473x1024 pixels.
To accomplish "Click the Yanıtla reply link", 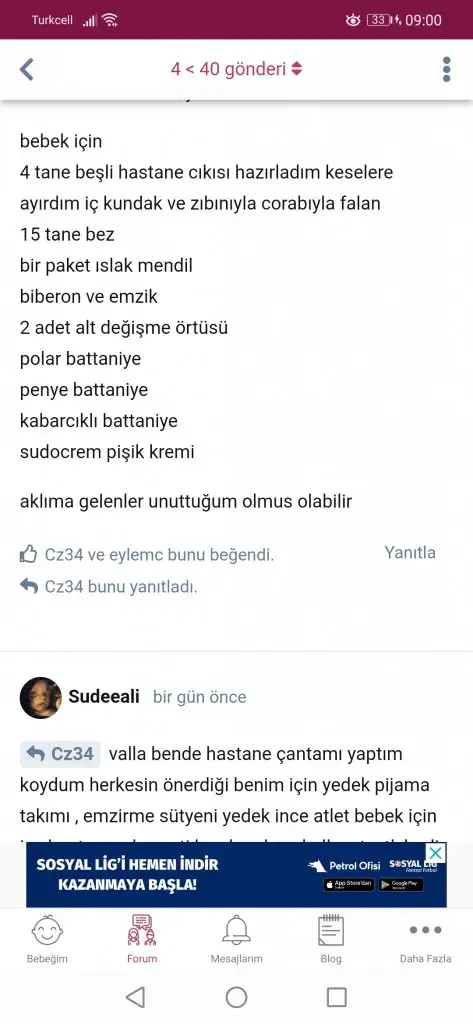I will click(410, 552).
